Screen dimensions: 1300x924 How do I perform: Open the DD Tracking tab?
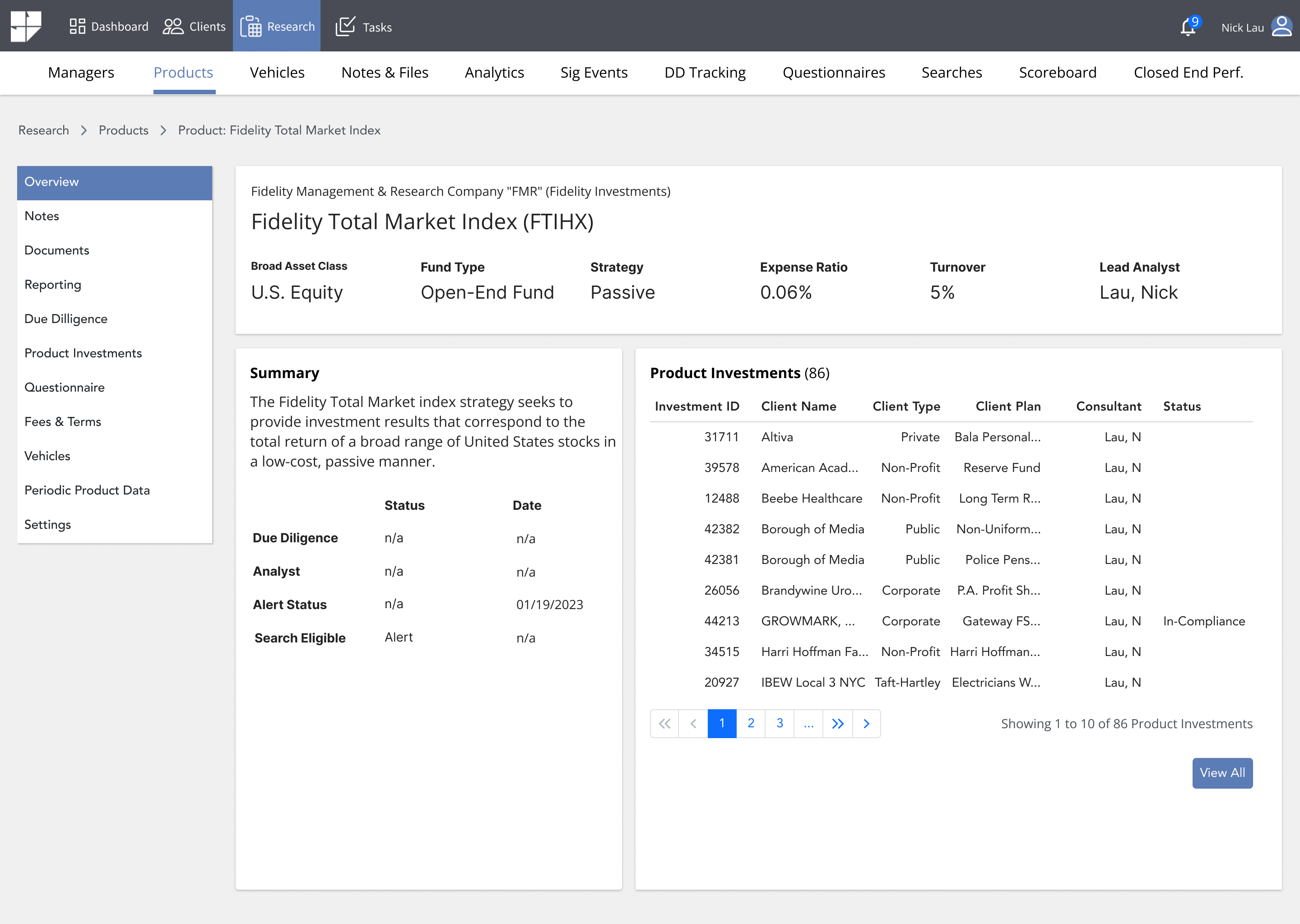click(x=705, y=72)
